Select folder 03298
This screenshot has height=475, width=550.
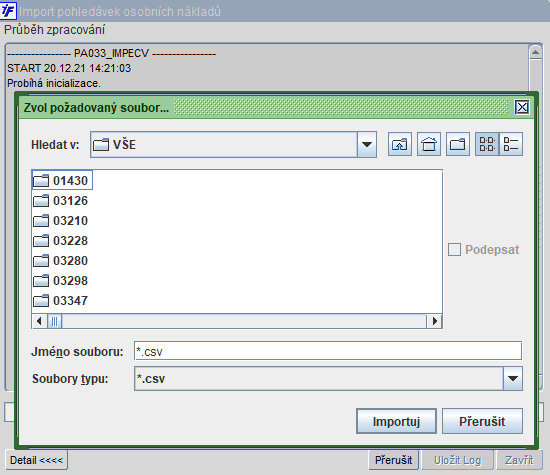60,281
